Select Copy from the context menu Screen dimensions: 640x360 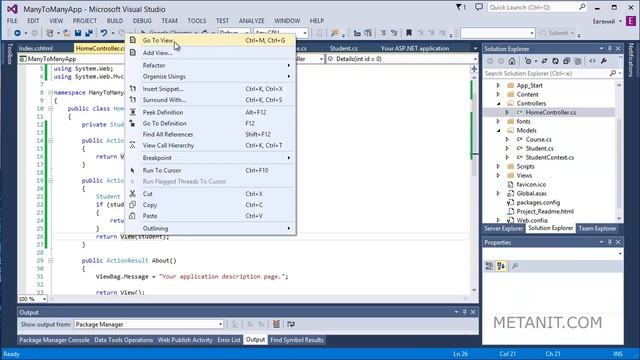tap(211, 205)
